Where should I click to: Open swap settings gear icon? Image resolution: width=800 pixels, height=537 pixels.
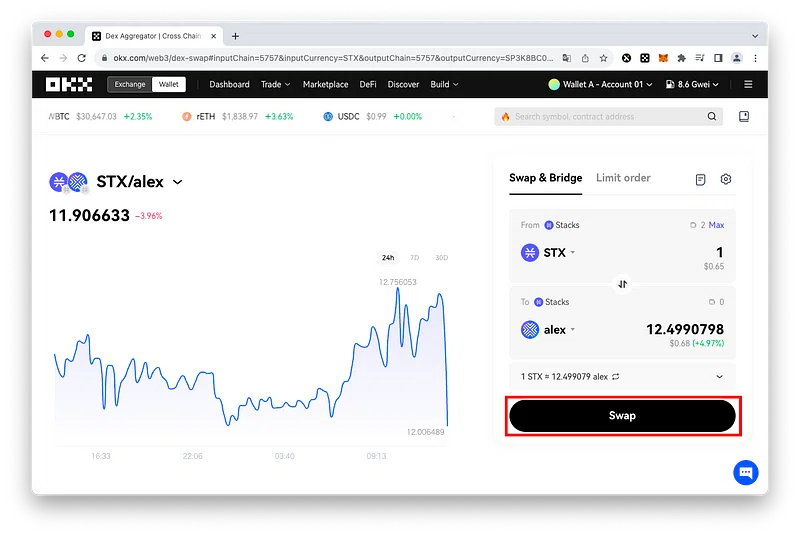[x=726, y=179]
